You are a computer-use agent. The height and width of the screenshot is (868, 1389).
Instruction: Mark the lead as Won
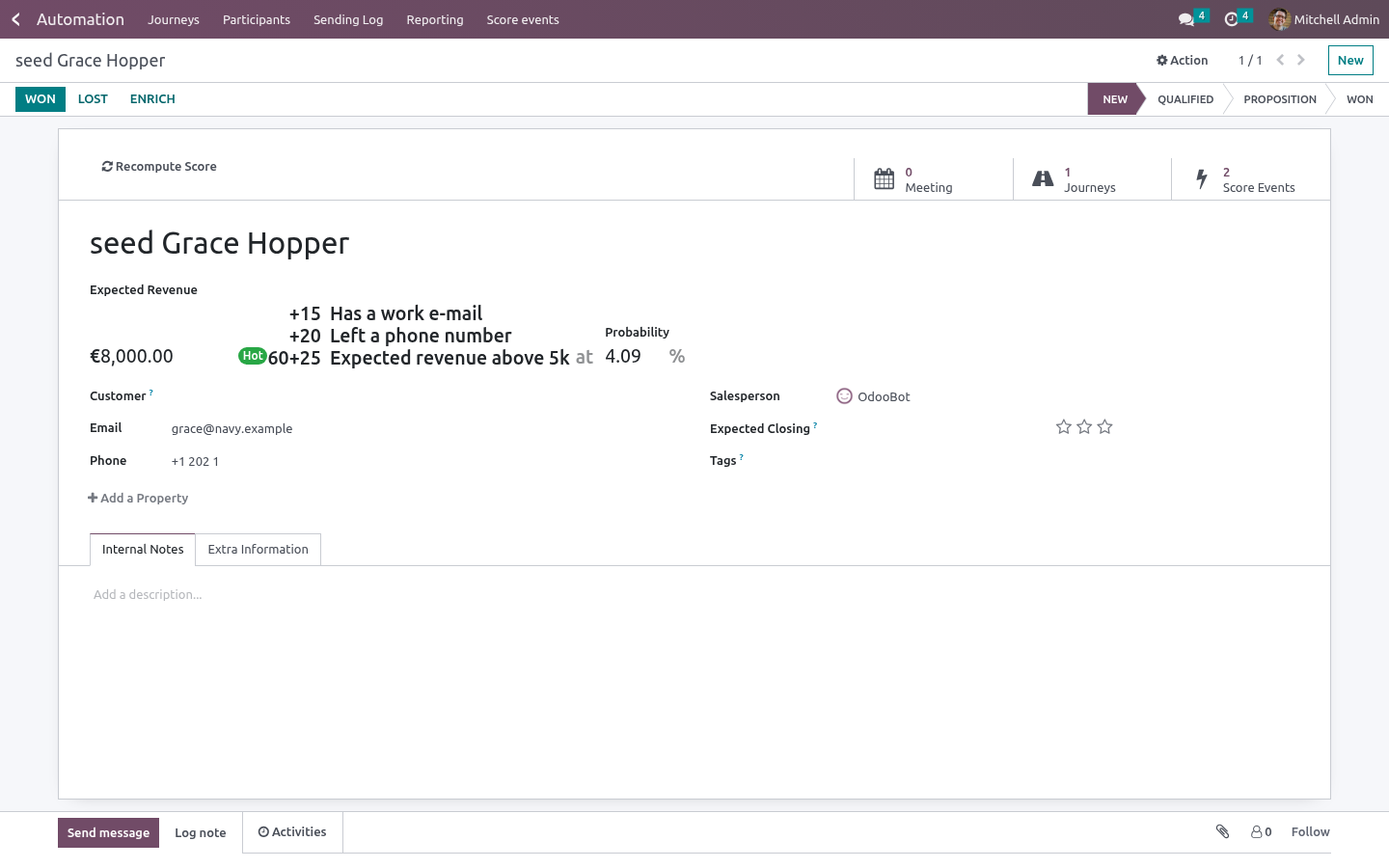tap(41, 99)
